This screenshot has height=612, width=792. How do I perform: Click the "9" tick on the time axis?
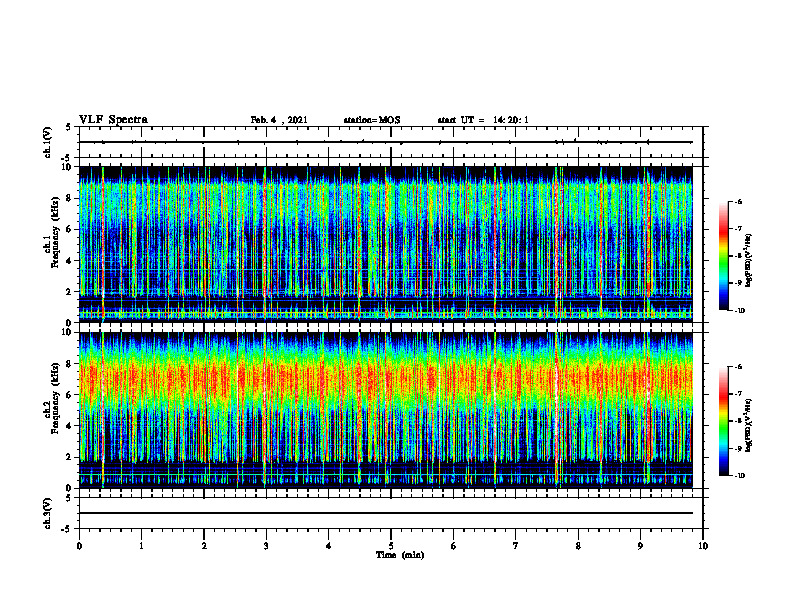click(640, 546)
